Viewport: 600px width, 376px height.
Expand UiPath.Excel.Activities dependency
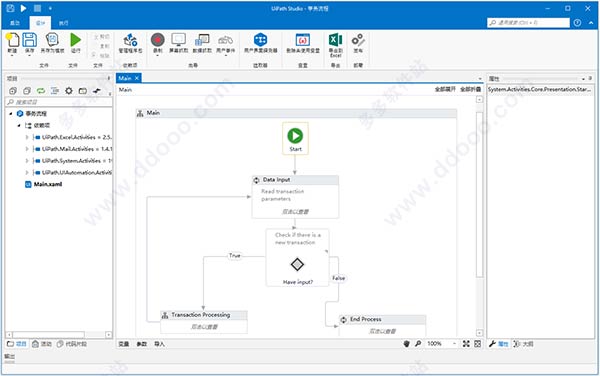point(27,137)
